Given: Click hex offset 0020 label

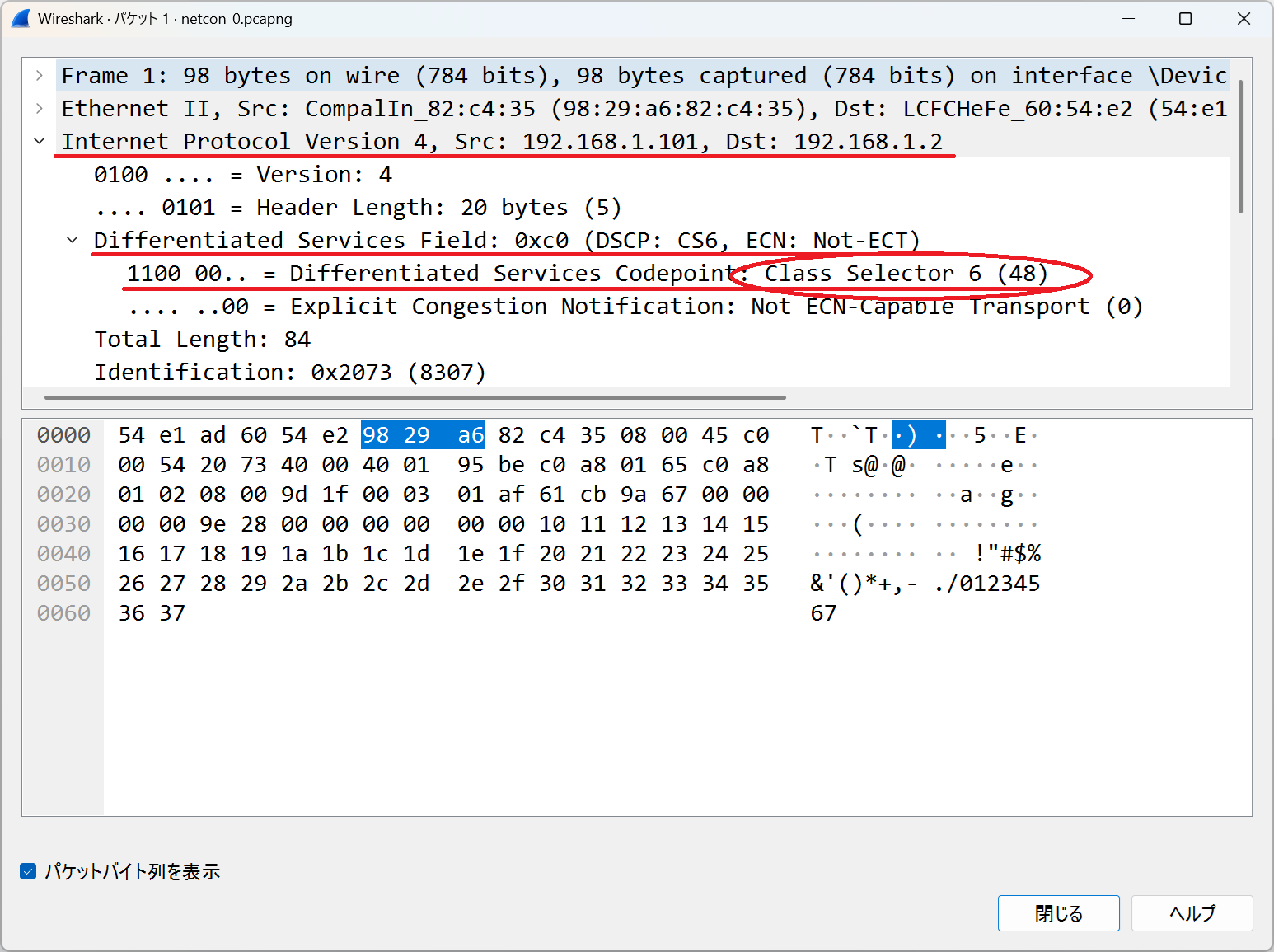Looking at the screenshot, I should 63,494.
